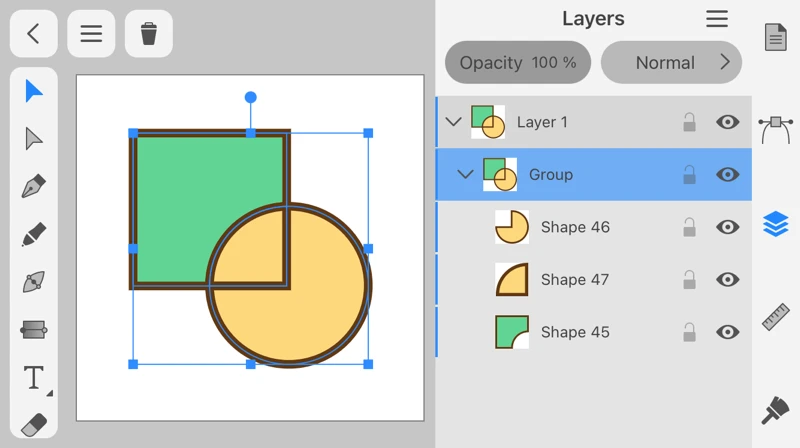This screenshot has height=448, width=800.
Task: Open the paintbrush appearance panel icon
Action: 776,410
